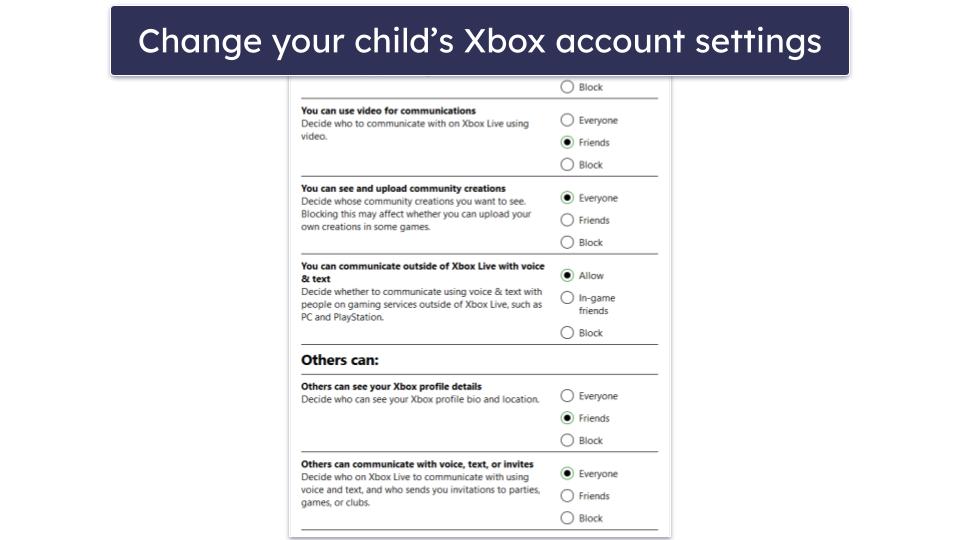Let Everyone communicate with voice, text, invites

(567, 474)
